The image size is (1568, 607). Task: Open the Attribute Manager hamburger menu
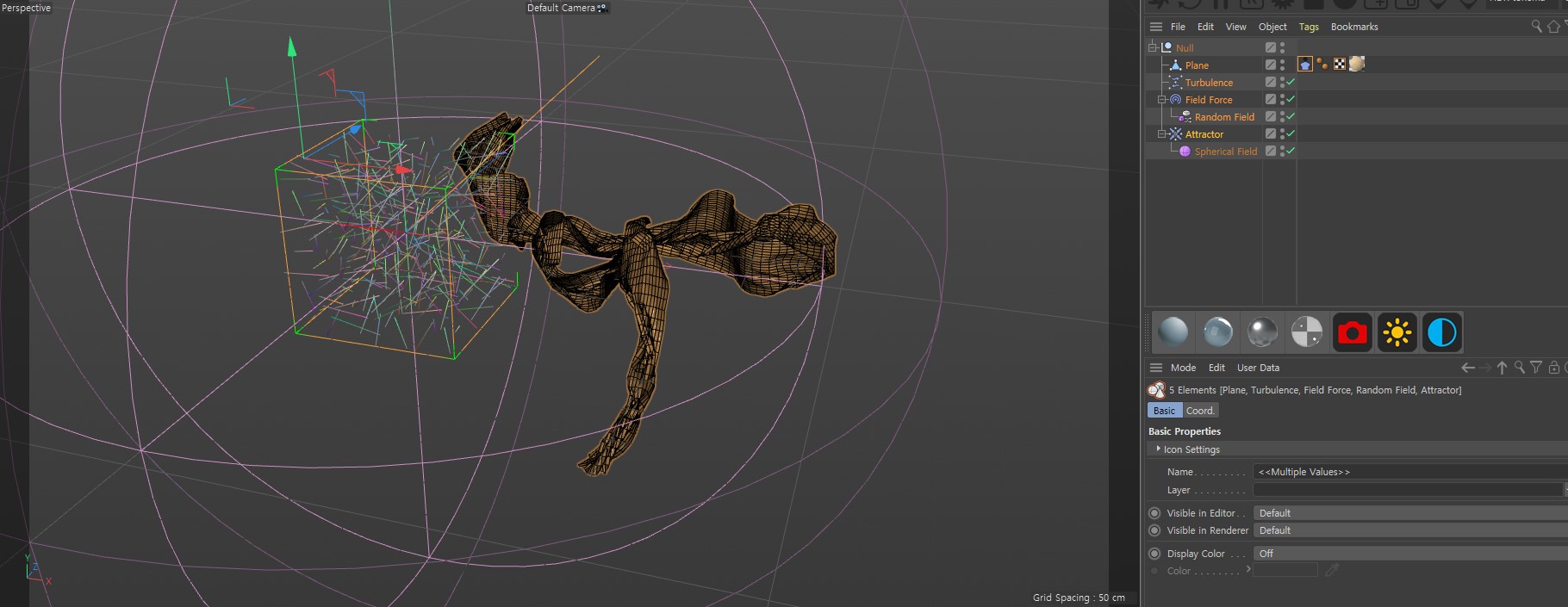click(1156, 368)
